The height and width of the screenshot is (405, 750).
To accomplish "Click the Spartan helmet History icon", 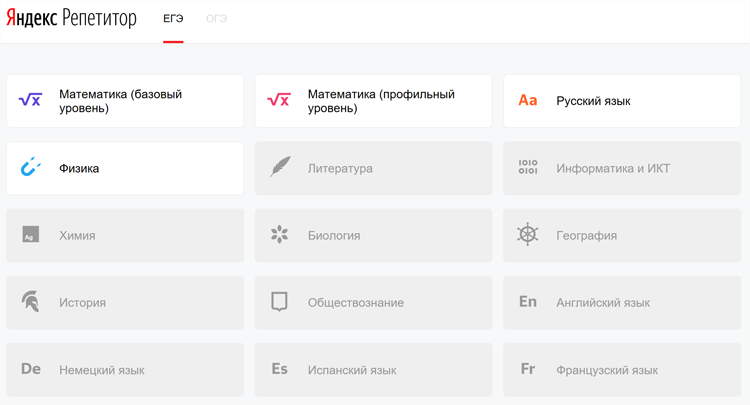I will click(30, 302).
